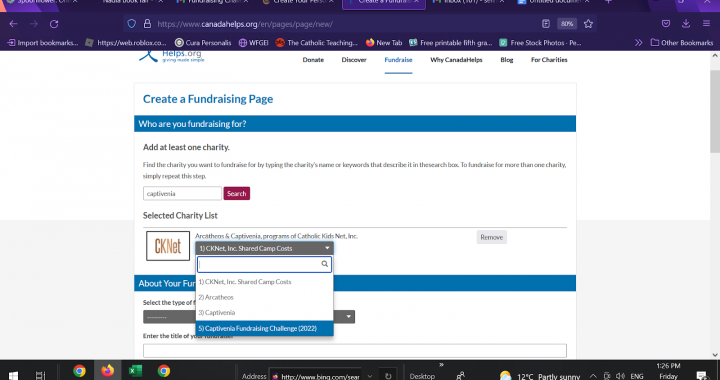Viewport: 720px width, 380px height.
Task: Open a new browser tab
Action: (608, 2)
